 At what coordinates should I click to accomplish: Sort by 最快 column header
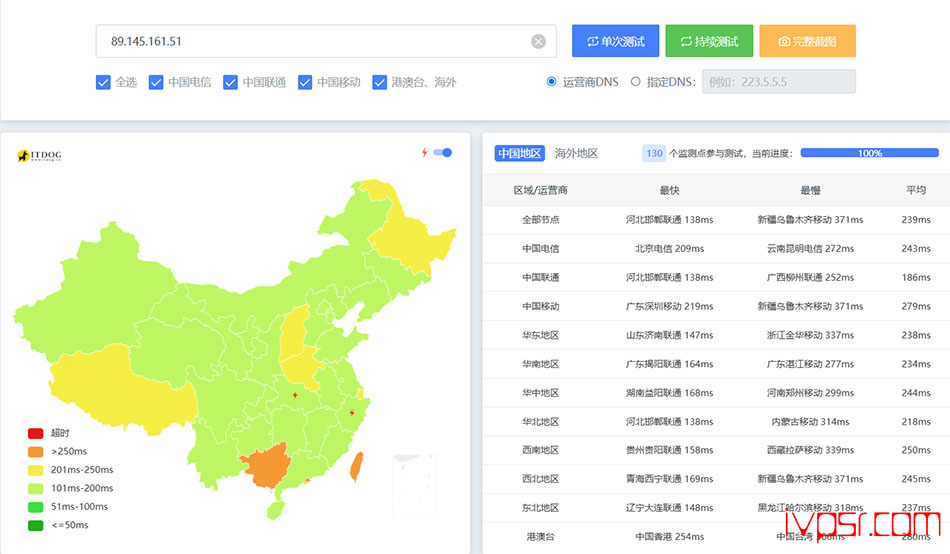[669, 190]
